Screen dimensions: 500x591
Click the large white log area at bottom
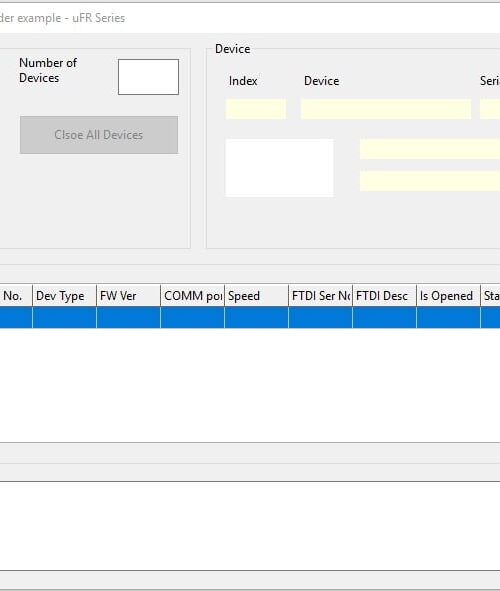[250, 526]
